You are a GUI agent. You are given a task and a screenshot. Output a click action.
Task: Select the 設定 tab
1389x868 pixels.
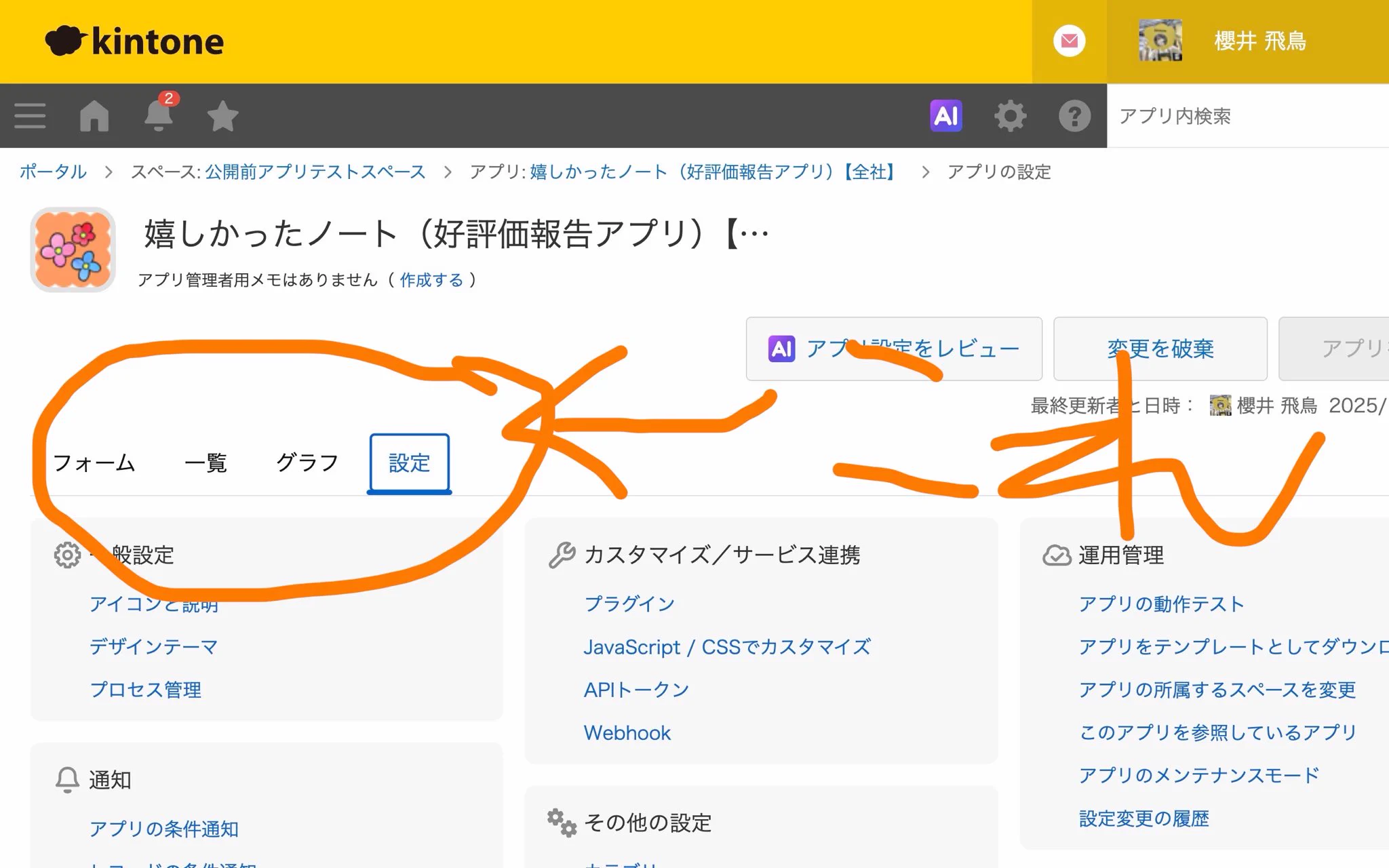[410, 463]
